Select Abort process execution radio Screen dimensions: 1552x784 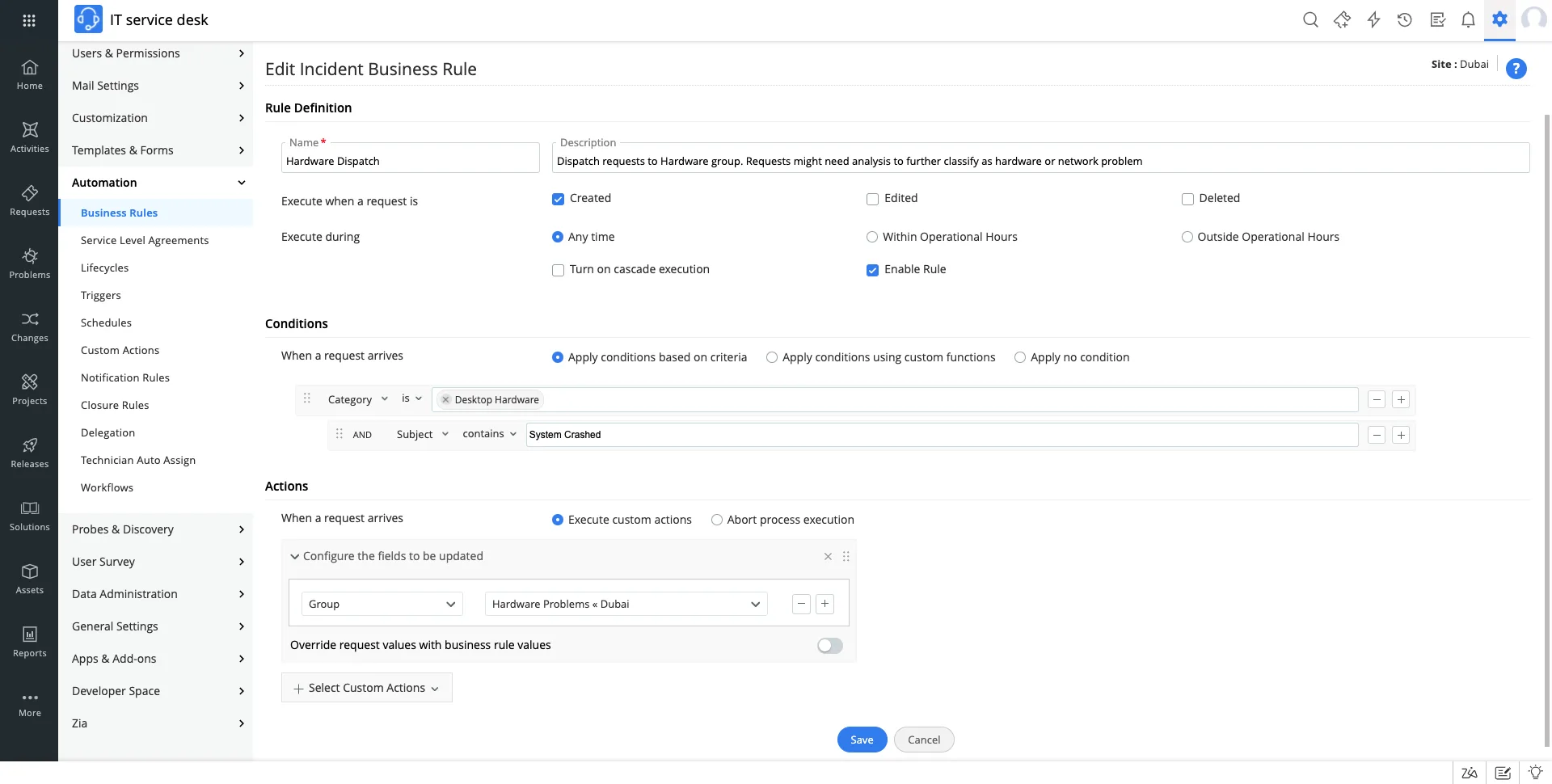coord(717,520)
